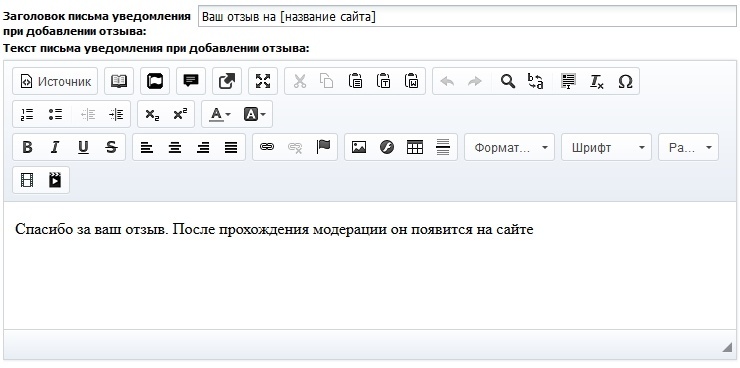740x368 pixels.
Task: Insert an image via picture icon
Action: pos(359,147)
